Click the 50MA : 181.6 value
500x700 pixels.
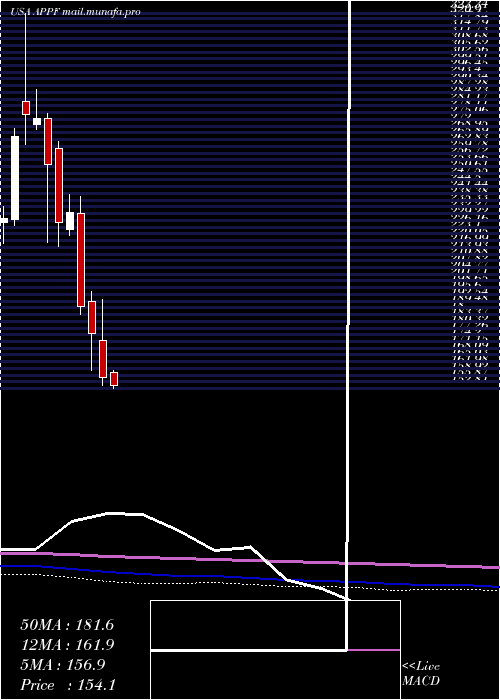67,625
